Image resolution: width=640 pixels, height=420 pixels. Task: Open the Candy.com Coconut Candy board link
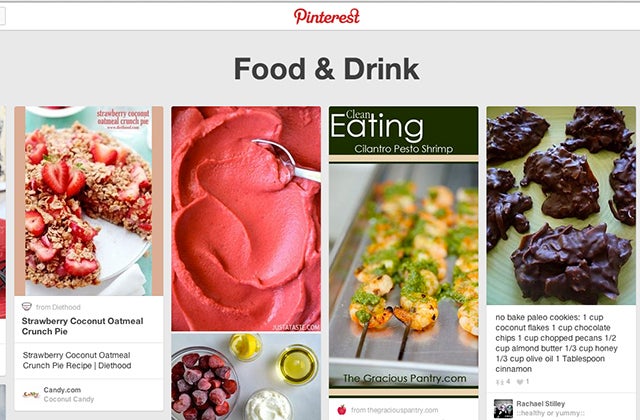(x=69, y=395)
